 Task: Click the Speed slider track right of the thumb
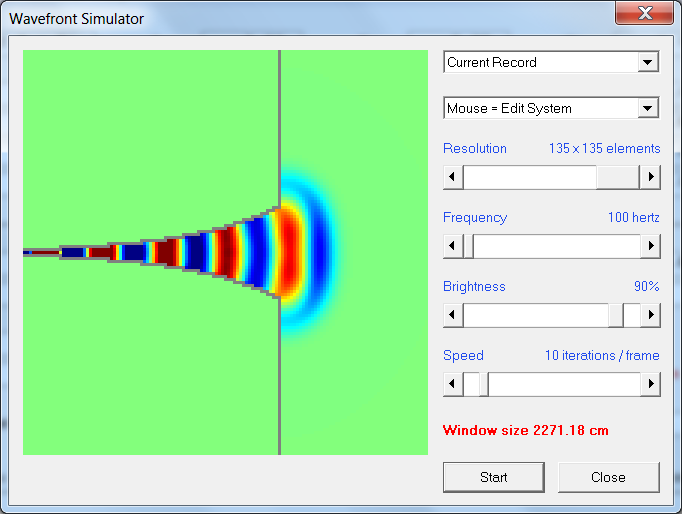[x=564, y=384]
